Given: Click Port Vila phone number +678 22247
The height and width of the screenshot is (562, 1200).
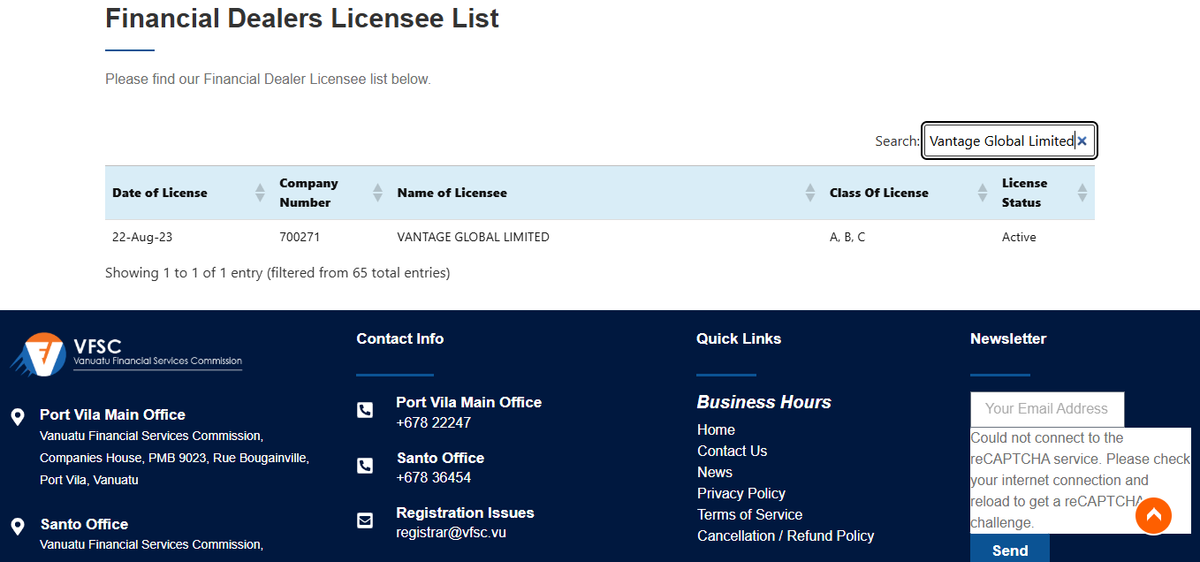Looking at the screenshot, I should 433,422.
